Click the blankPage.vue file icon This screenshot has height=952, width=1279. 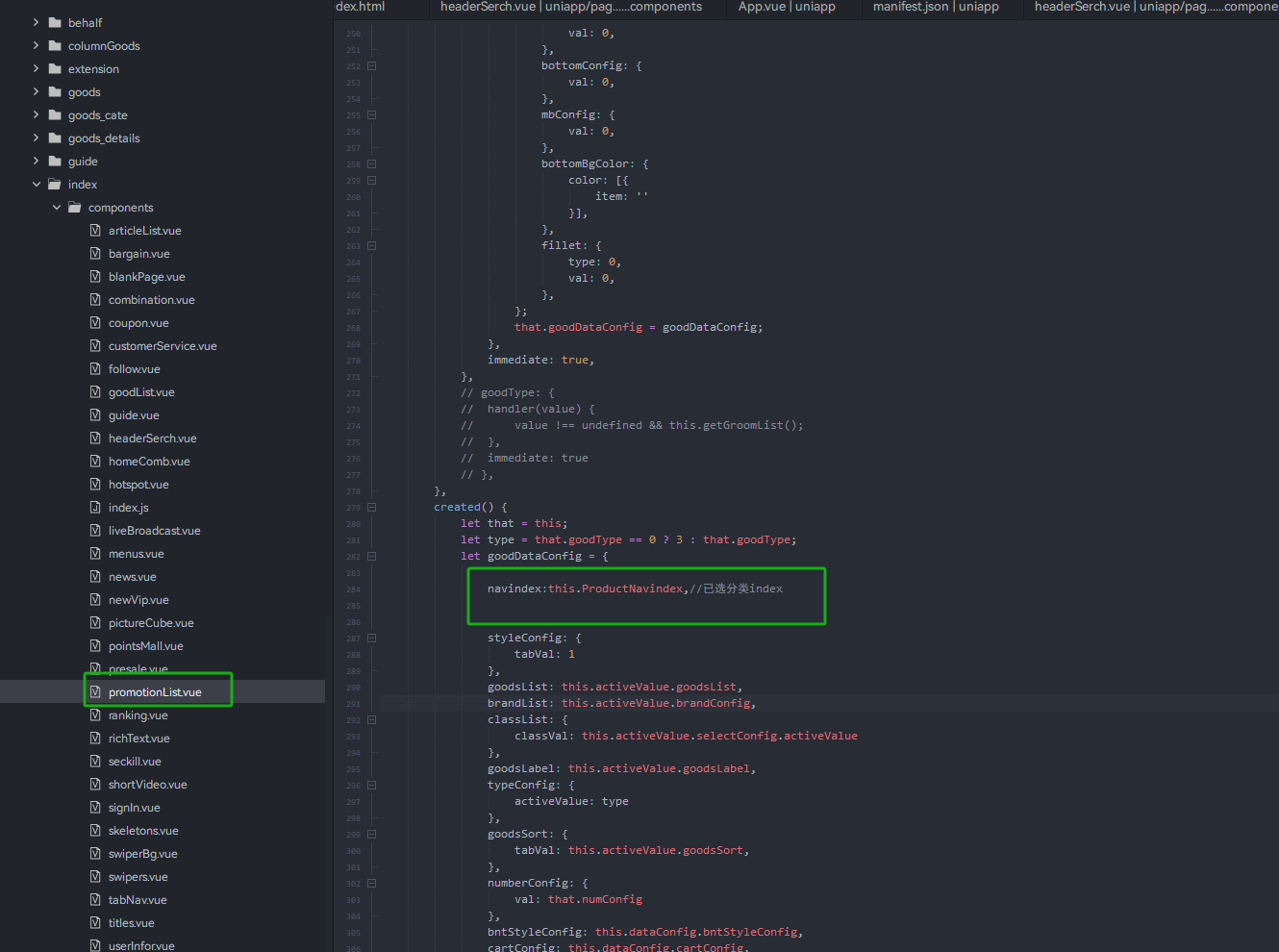pos(95,276)
